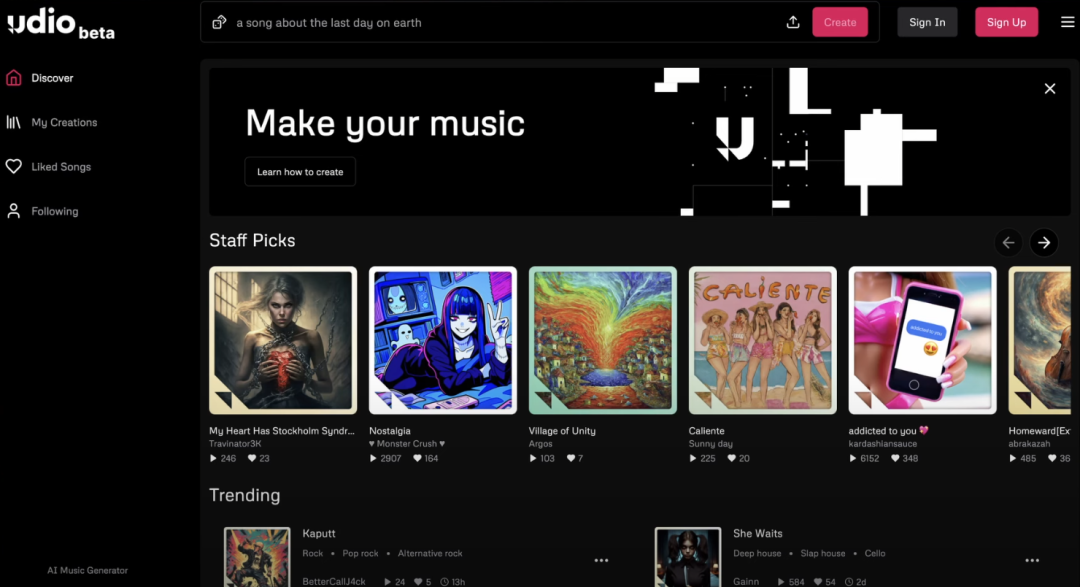Open options menu for Kaputt track
This screenshot has height=587, width=1080.
601,560
